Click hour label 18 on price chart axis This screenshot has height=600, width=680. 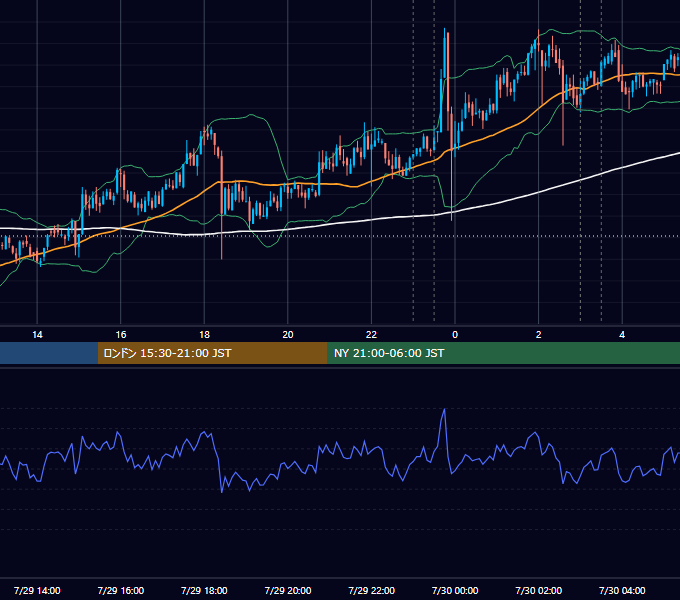point(204,335)
